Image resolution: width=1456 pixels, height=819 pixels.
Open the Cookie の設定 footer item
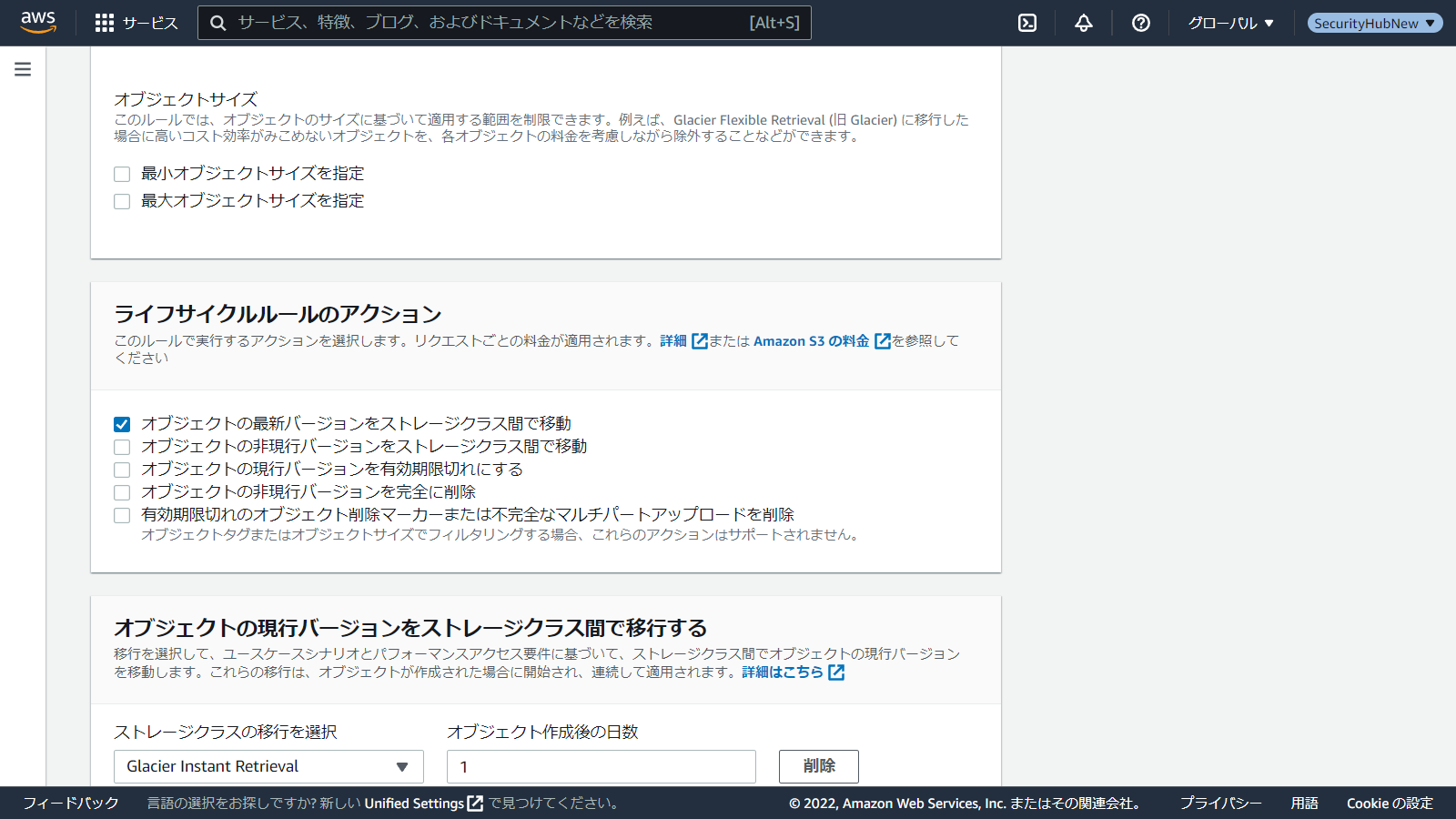pyautogui.click(x=1390, y=803)
